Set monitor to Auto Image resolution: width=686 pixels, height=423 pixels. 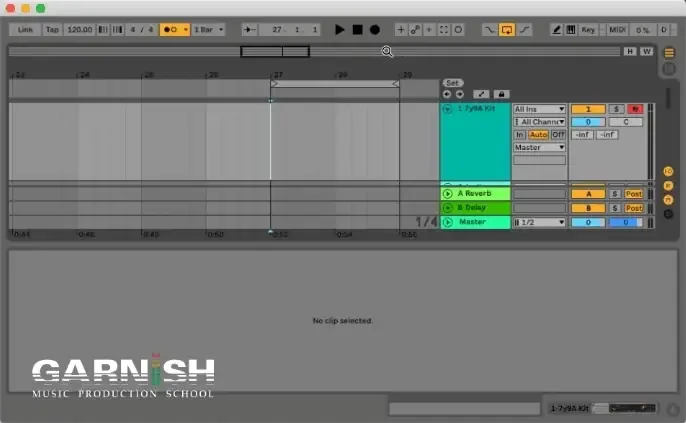coord(538,135)
